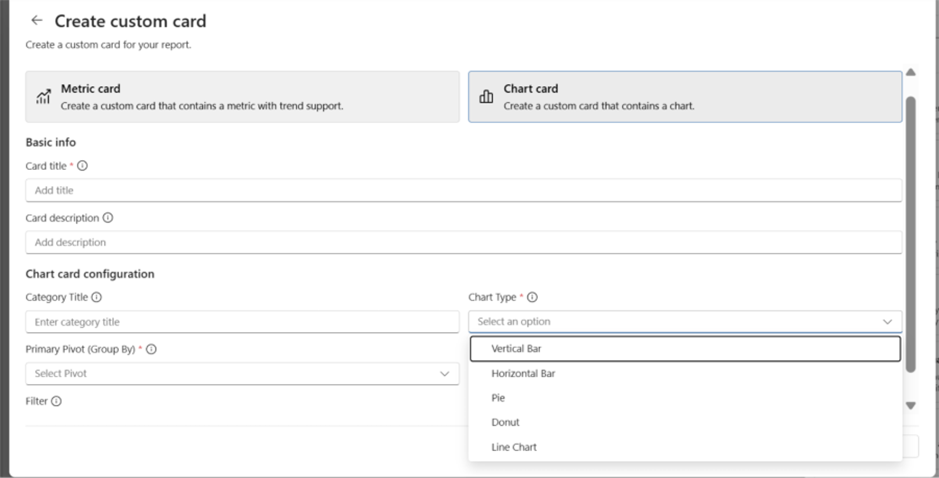Click info icon beside Chart Type

[x=532, y=297]
